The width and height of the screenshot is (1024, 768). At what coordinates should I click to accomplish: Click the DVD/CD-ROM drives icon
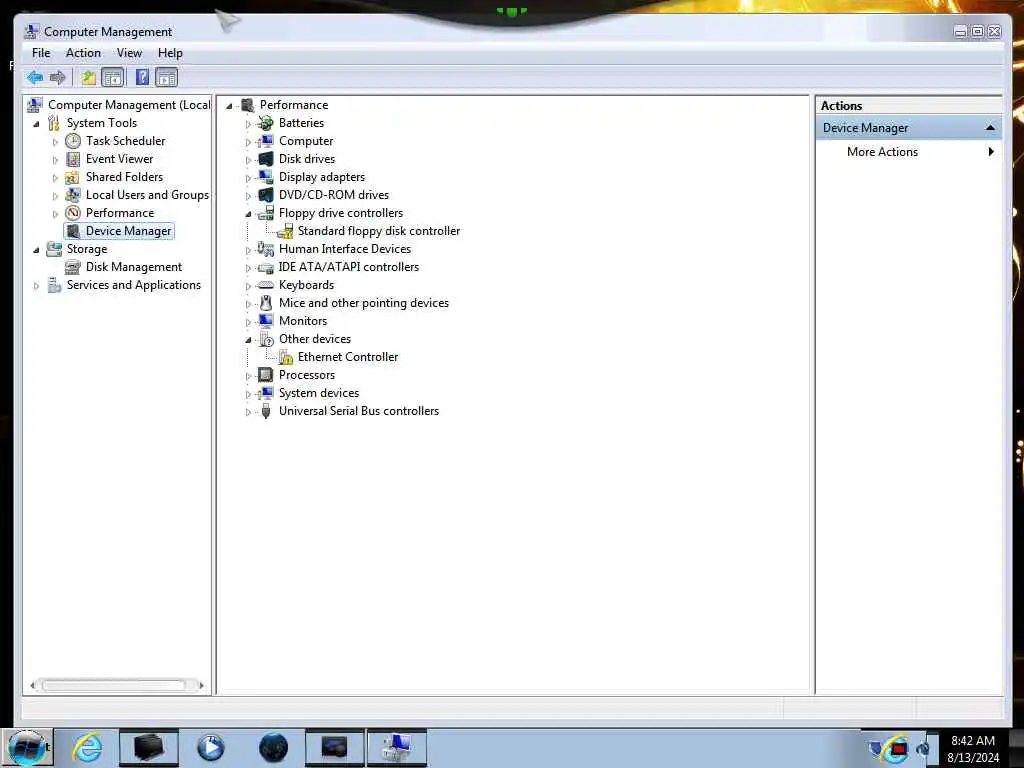[266, 195]
